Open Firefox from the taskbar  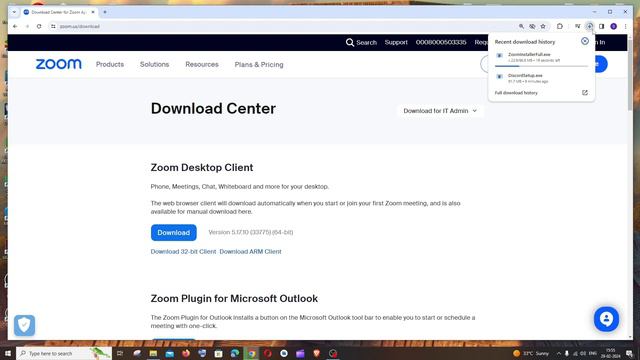[x=186, y=353]
